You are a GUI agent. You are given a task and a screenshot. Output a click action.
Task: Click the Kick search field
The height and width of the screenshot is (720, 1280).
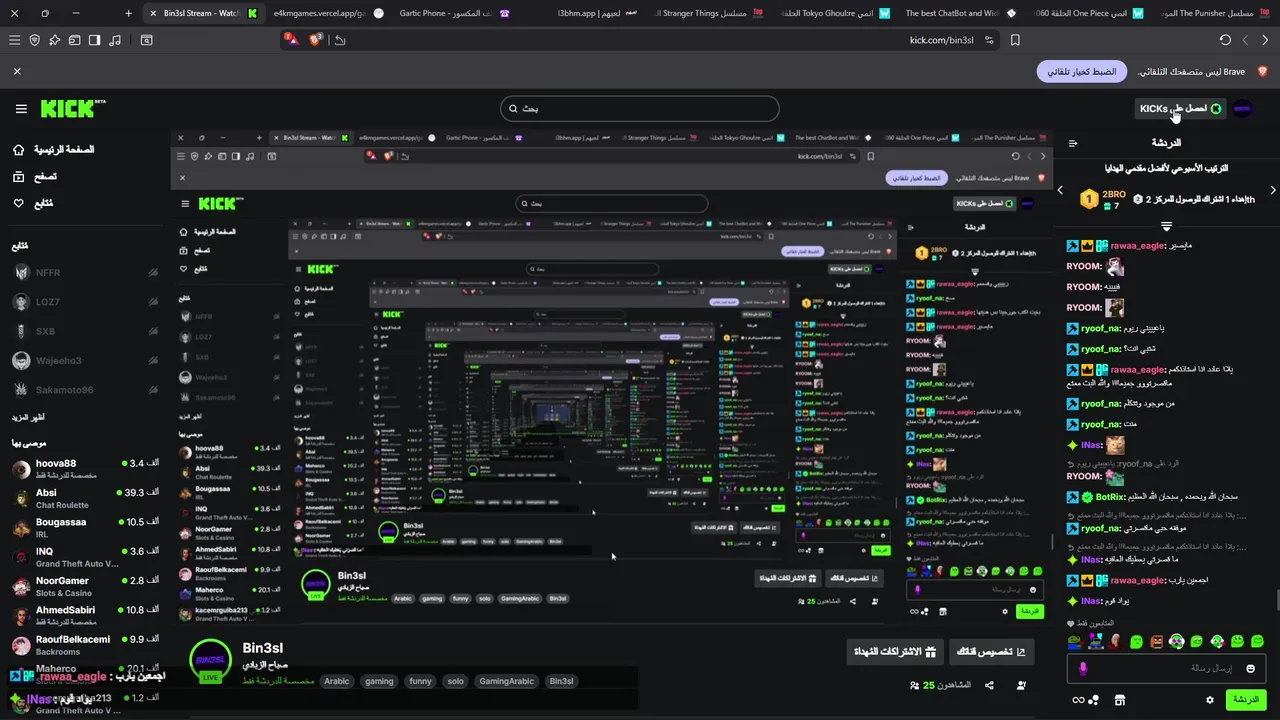(640, 108)
